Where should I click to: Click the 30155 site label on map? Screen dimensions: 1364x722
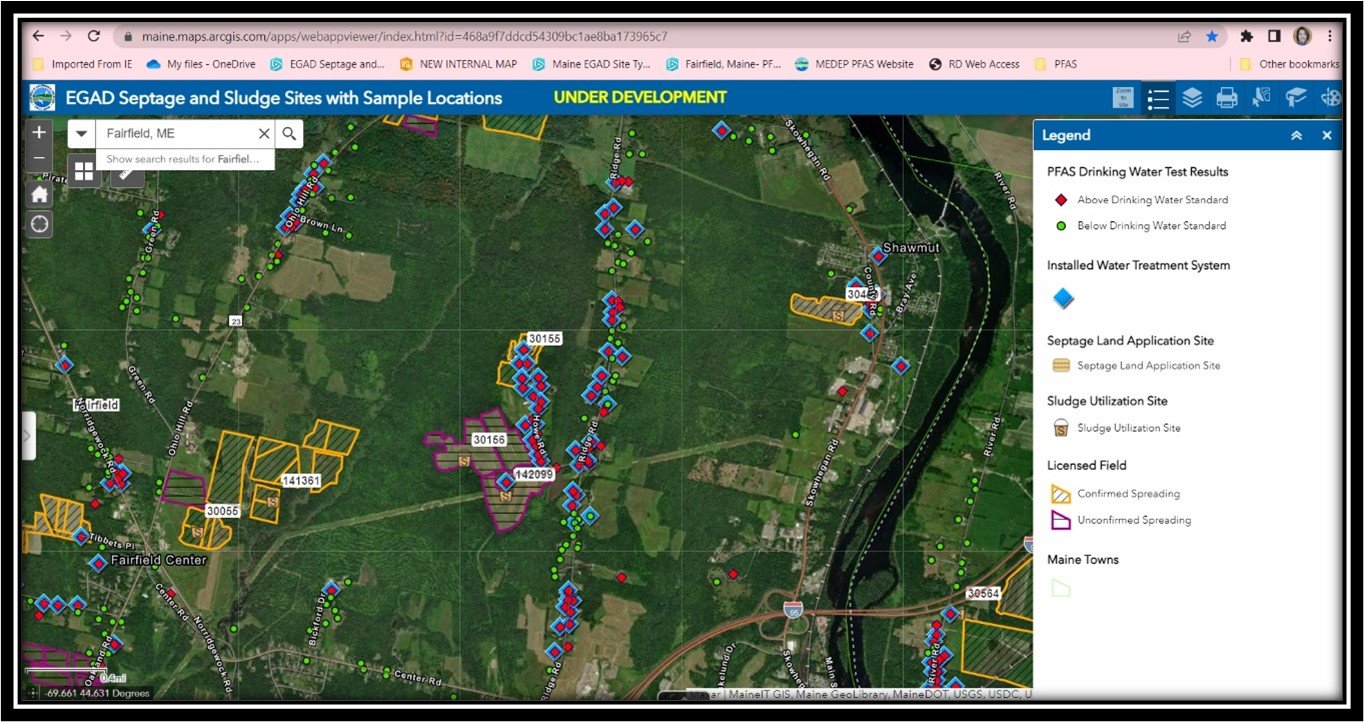pyautogui.click(x=544, y=339)
